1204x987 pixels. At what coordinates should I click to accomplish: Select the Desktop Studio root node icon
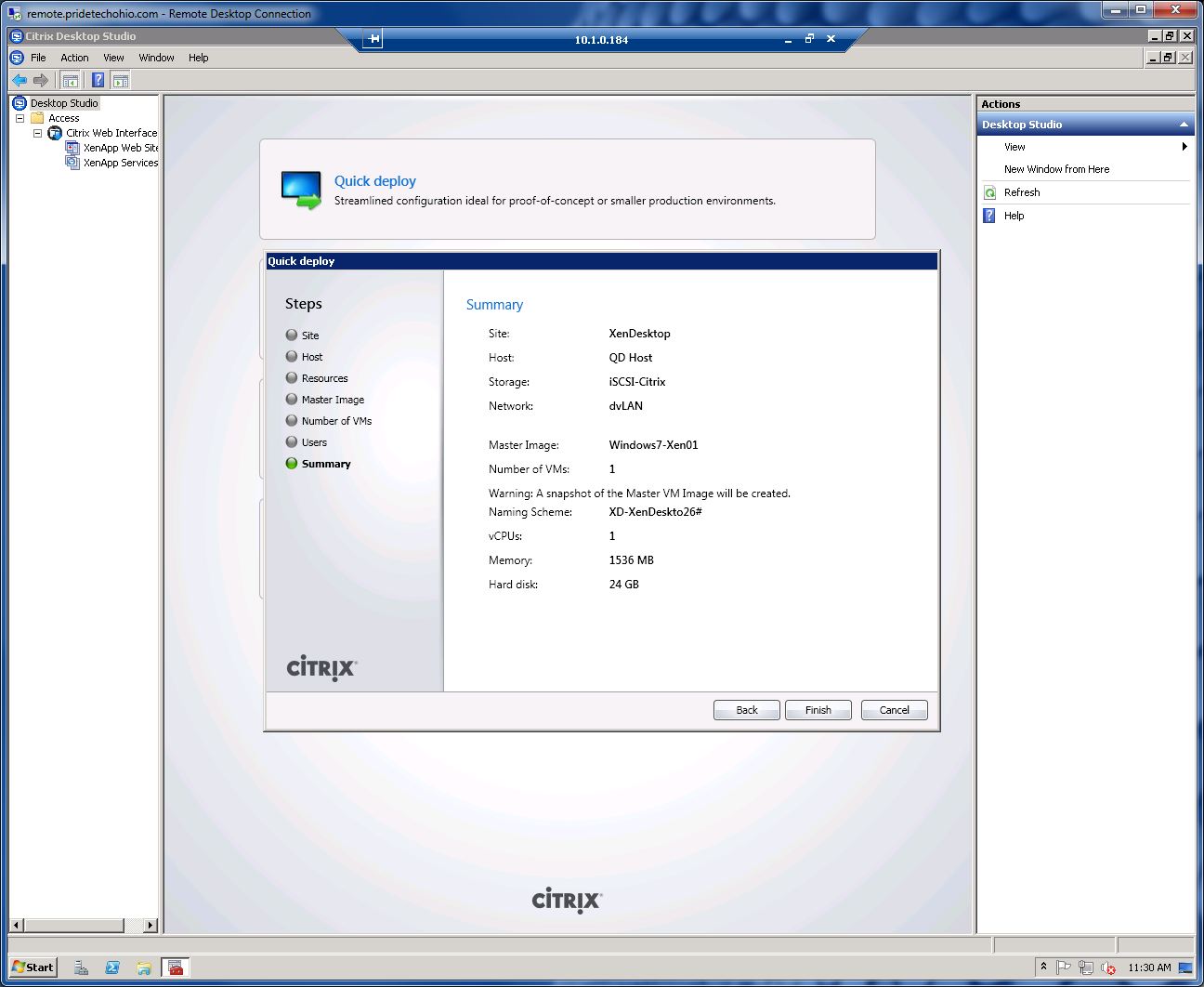(20, 103)
